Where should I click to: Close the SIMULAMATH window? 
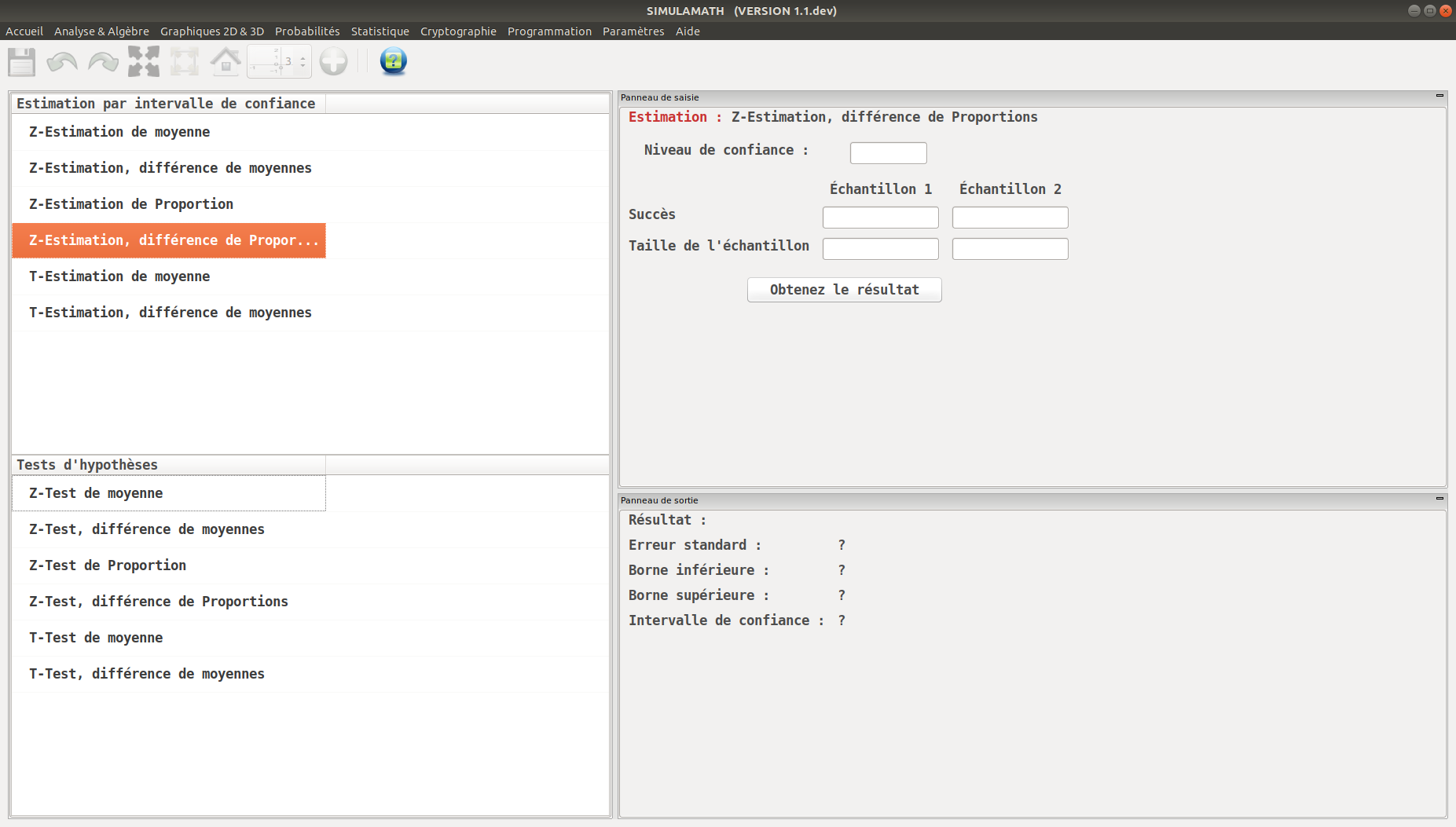pyautogui.click(x=1445, y=10)
